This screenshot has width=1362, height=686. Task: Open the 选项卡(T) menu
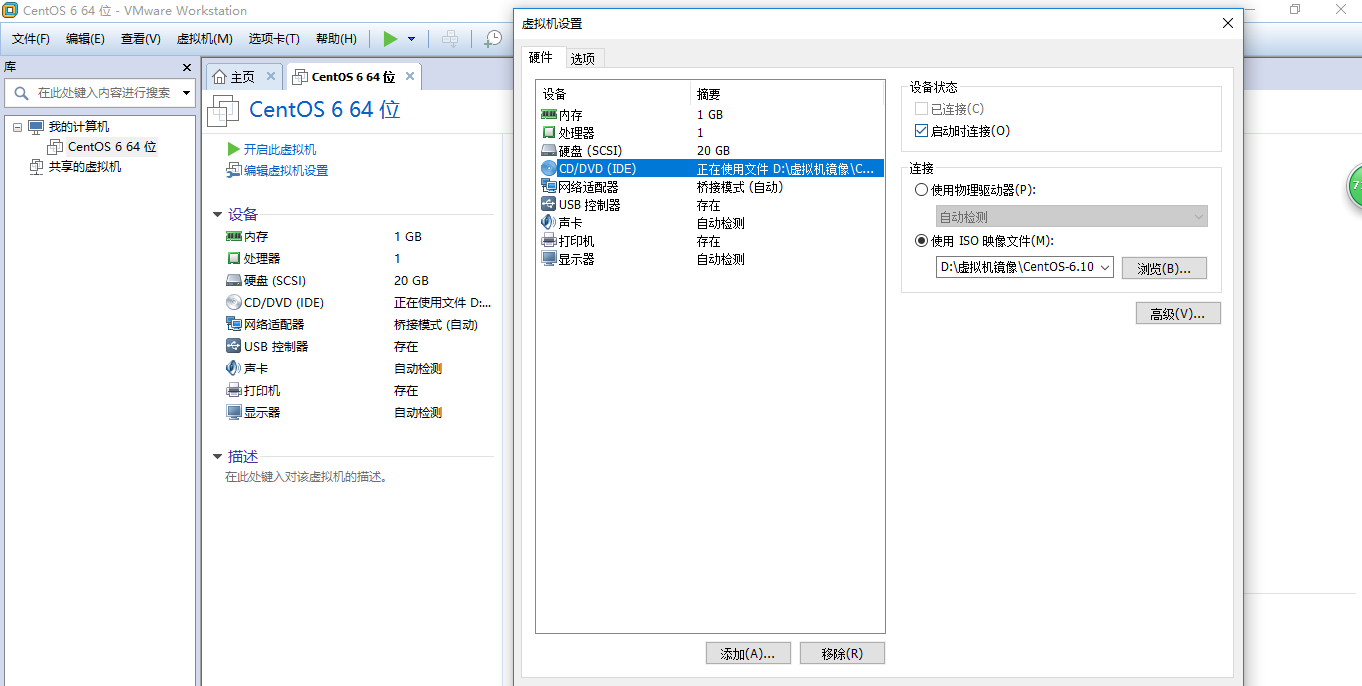(274, 39)
